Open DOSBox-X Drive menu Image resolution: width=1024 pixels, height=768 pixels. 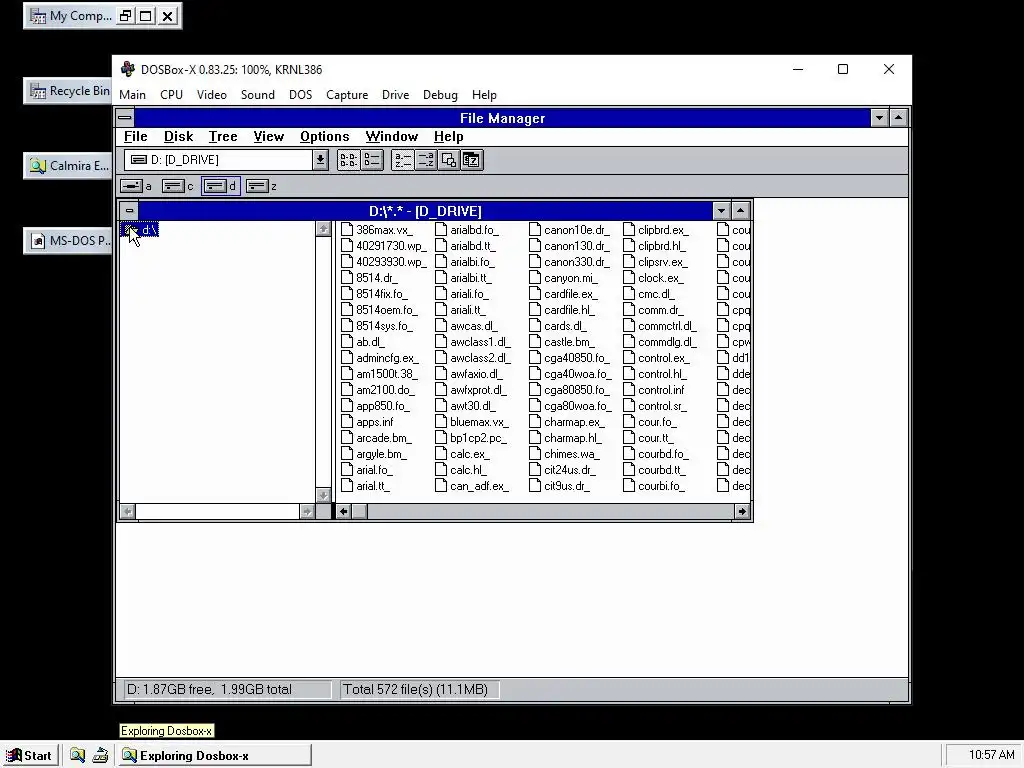click(x=395, y=95)
